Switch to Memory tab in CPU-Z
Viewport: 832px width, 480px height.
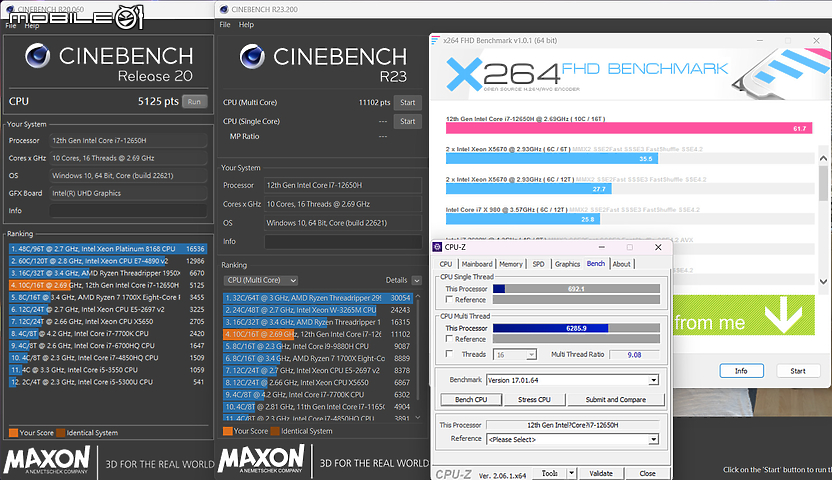click(511, 264)
